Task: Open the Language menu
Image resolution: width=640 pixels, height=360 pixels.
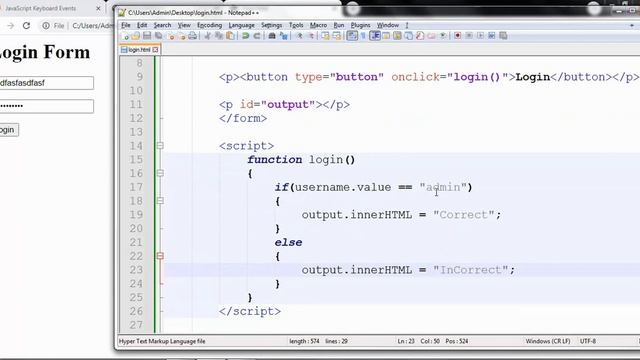Action: tap(241, 25)
